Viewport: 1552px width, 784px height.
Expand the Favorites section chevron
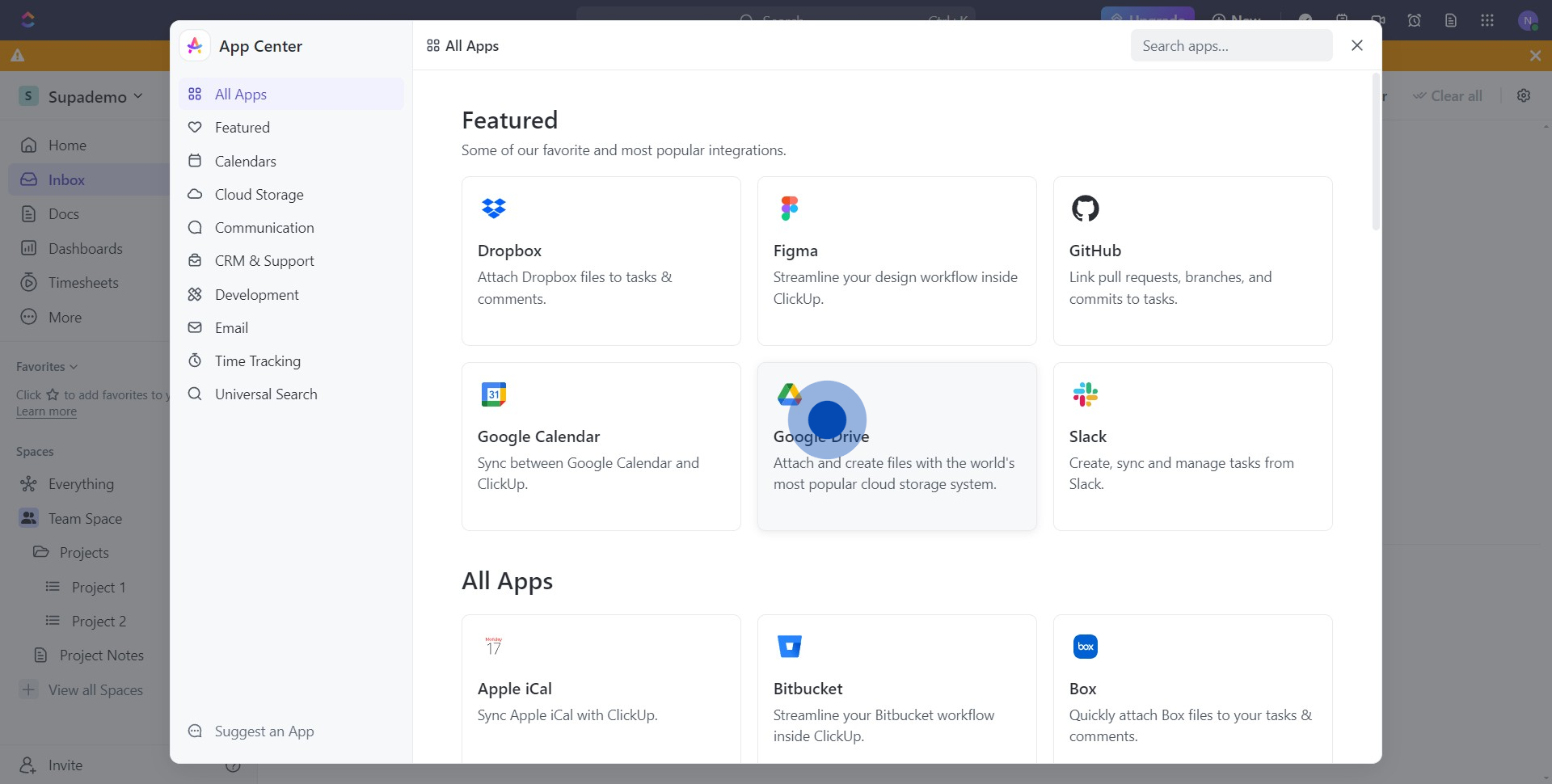[74, 367]
